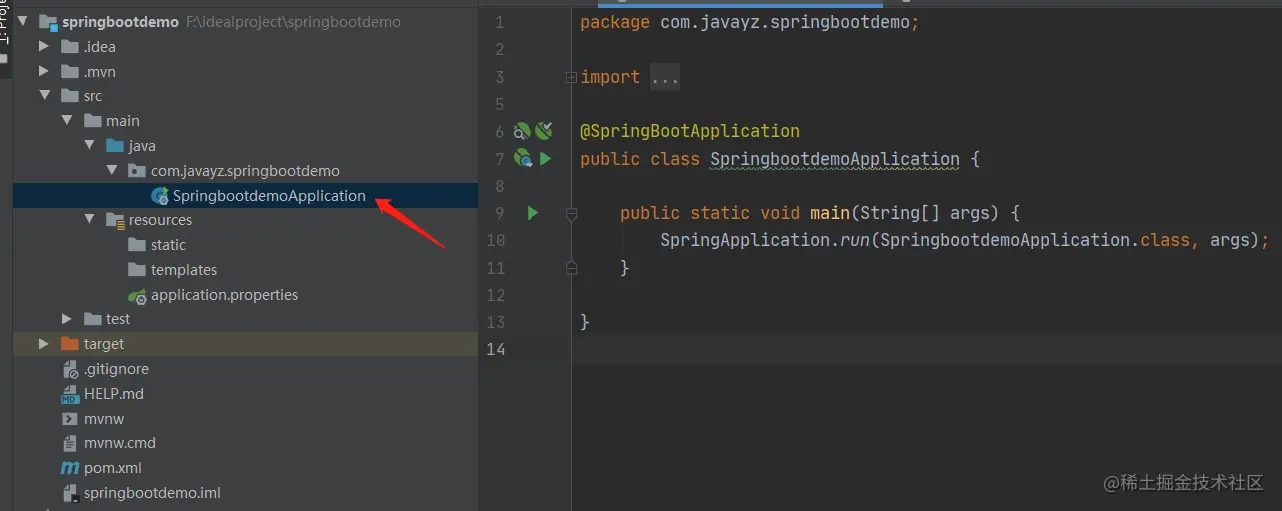
Task: Open the Project tool window side tab
Action: pos(5,22)
